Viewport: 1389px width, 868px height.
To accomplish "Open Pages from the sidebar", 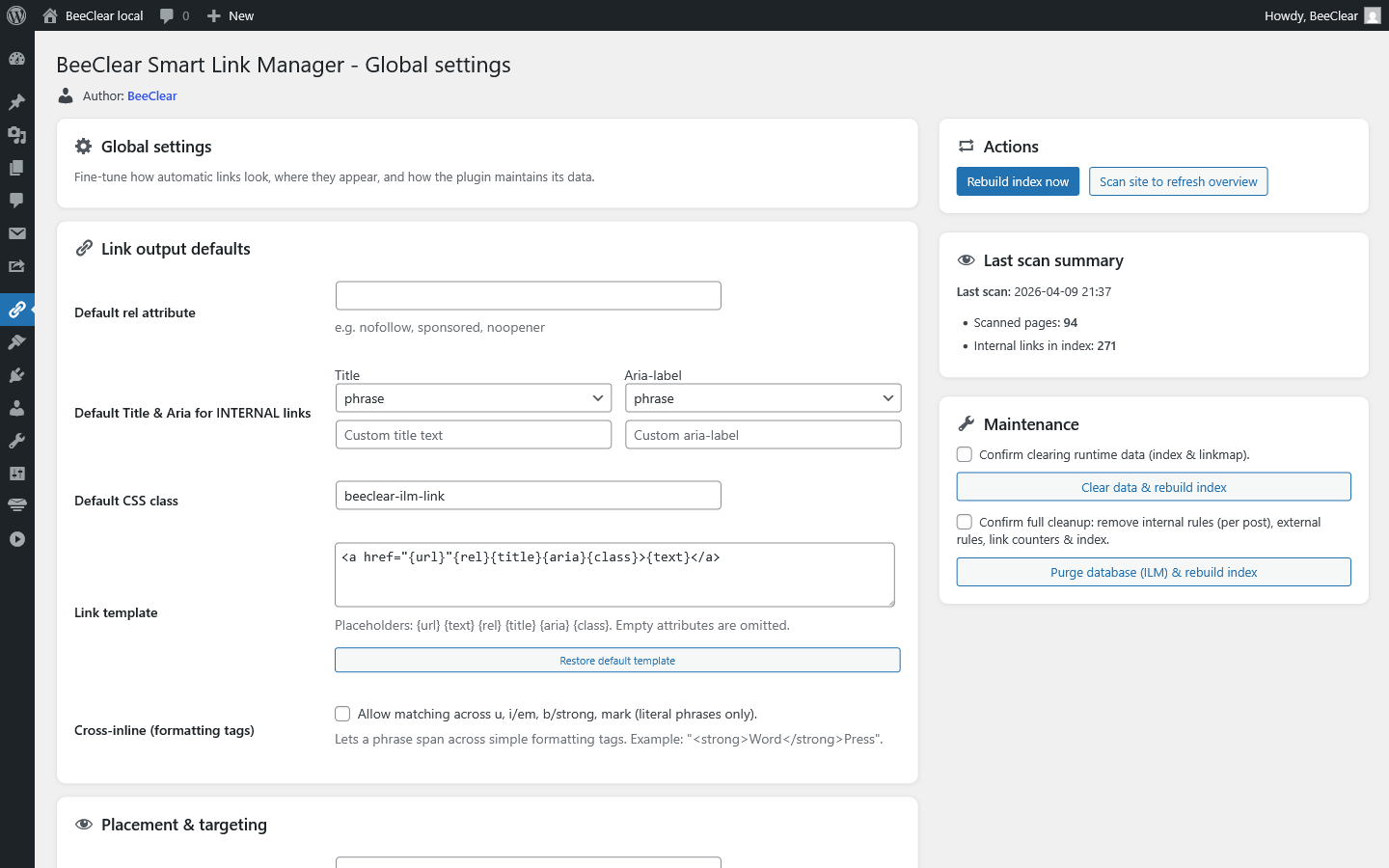I will click(x=16, y=168).
